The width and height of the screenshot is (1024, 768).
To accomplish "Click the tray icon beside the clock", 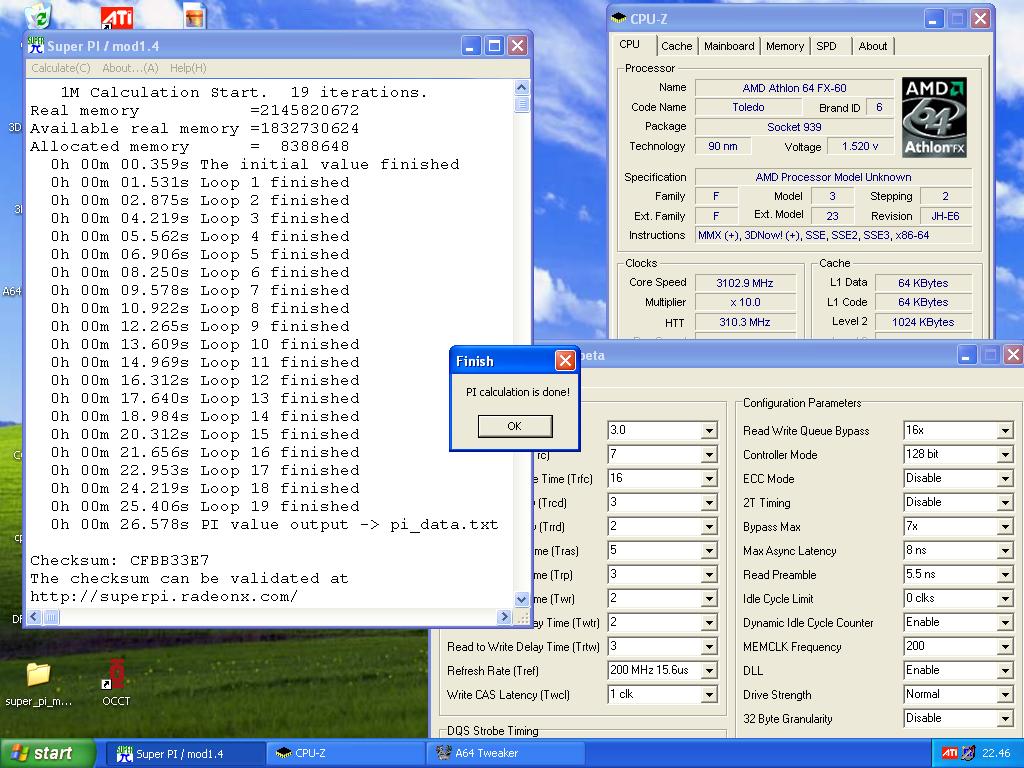I will click(969, 753).
